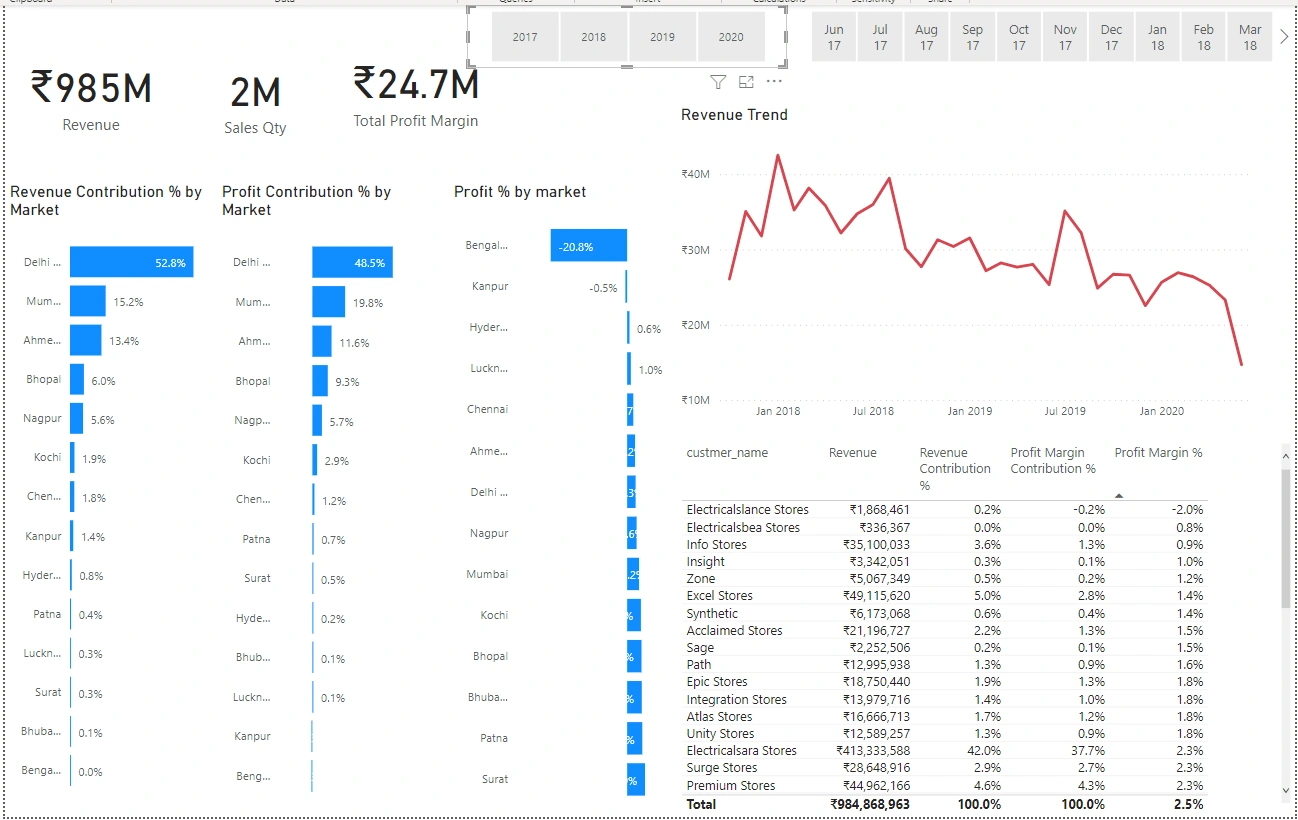Sort by the Profit Margin % sort arrow
1298x820 pixels.
(1119, 495)
